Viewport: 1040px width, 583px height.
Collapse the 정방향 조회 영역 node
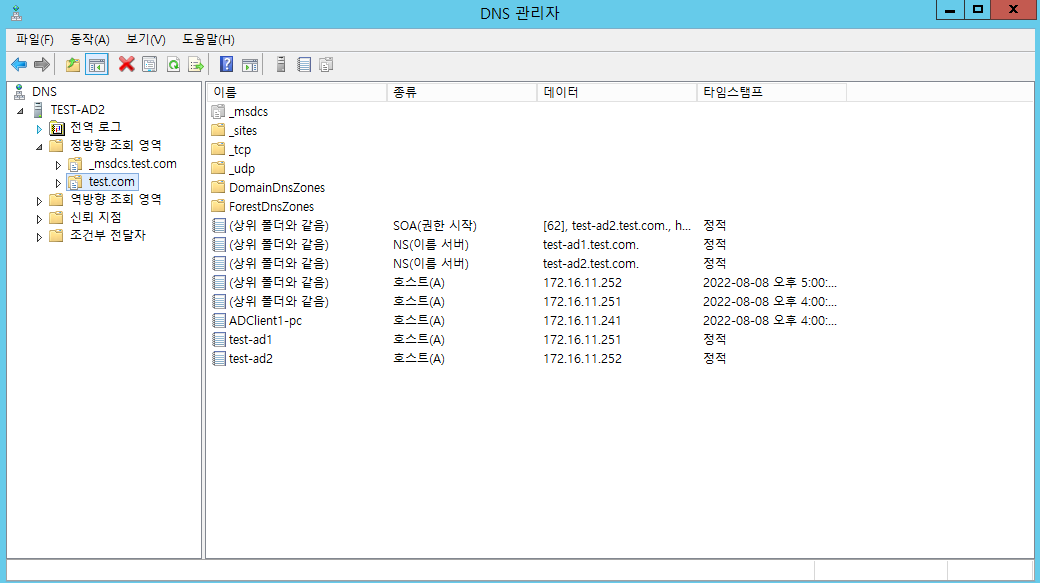(39, 147)
